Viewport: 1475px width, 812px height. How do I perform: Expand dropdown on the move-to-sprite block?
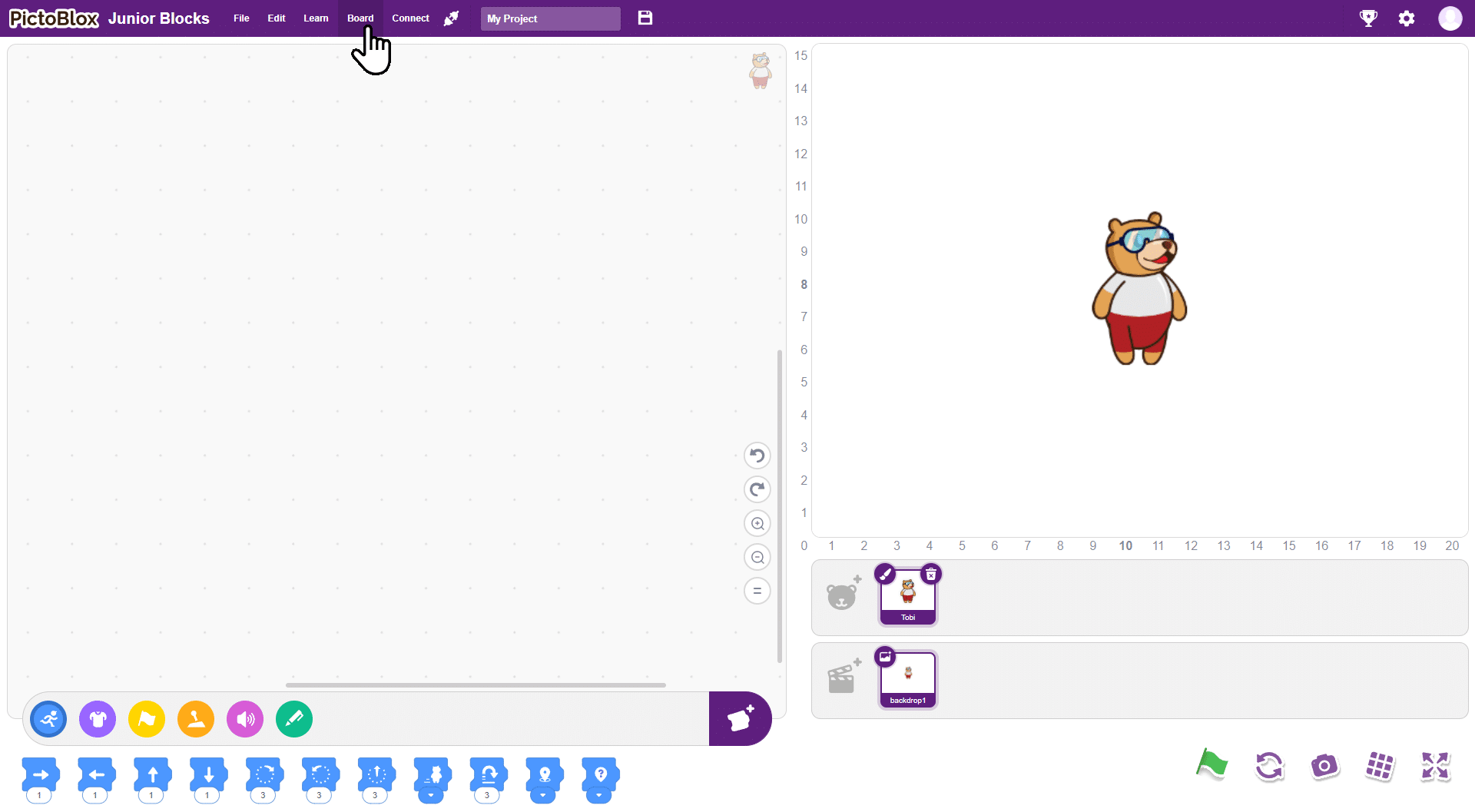point(431,796)
